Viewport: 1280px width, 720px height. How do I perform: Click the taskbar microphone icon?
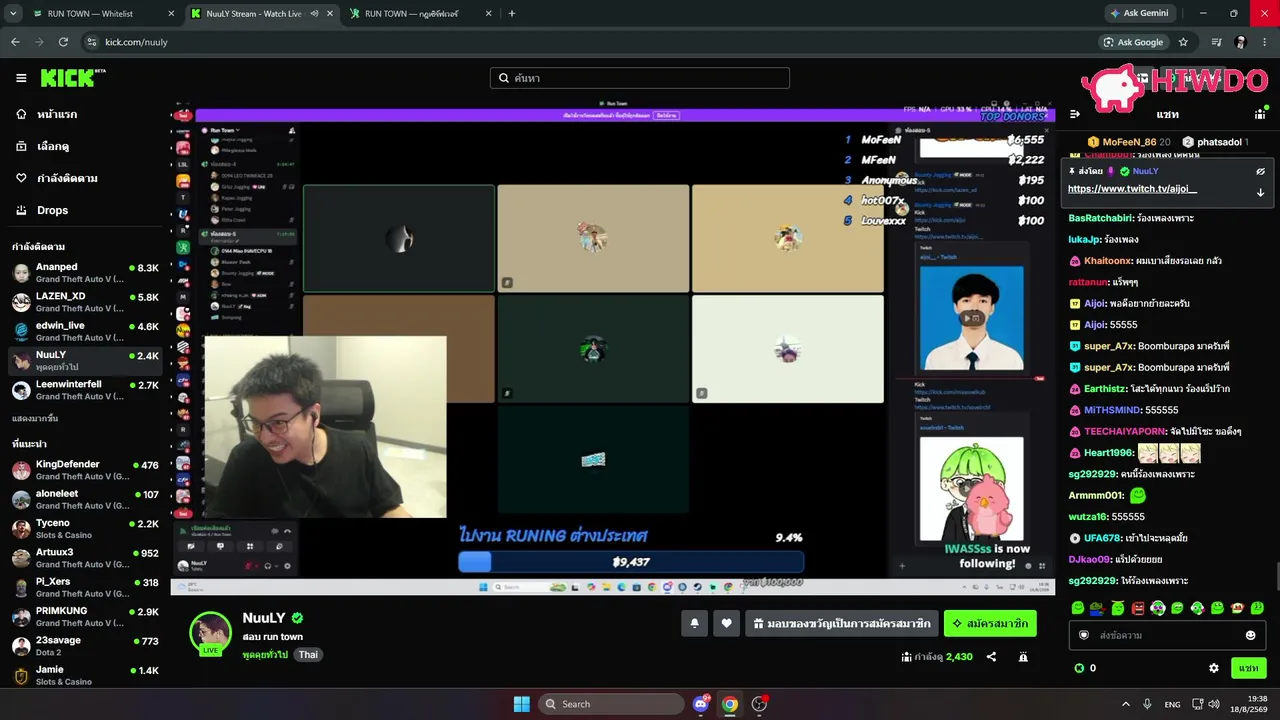[x=1147, y=704]
